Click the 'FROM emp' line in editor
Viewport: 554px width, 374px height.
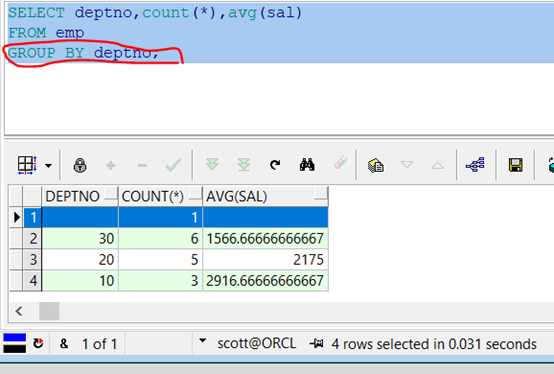46,33
